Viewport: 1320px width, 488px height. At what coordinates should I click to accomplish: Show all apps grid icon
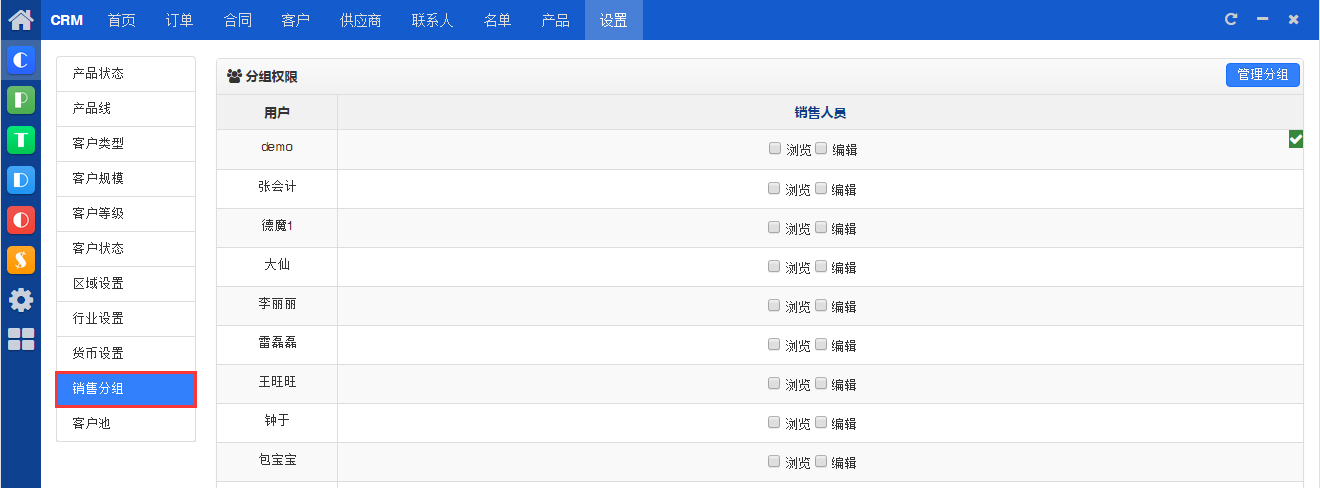(21, 339)
